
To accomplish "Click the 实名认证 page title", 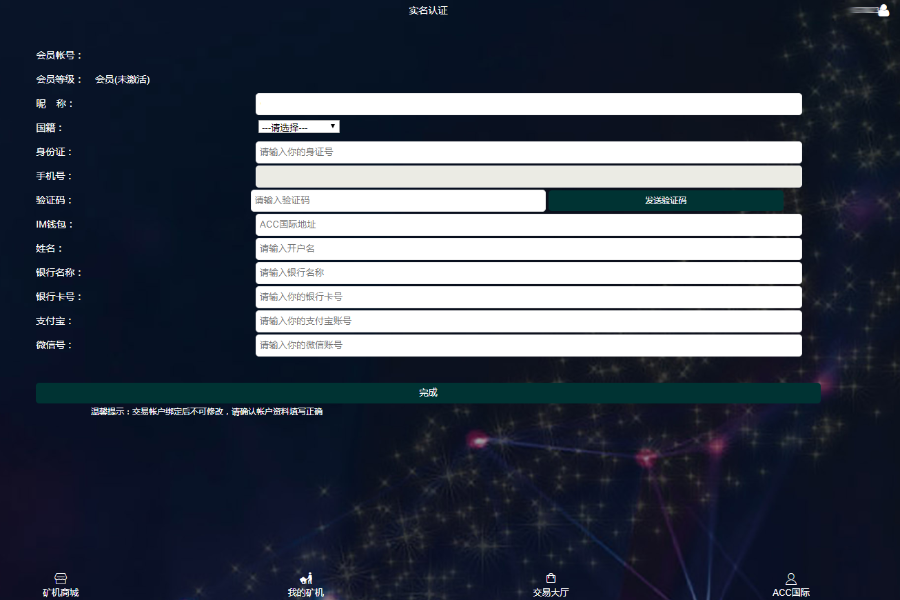I will [x=428, y=10].
